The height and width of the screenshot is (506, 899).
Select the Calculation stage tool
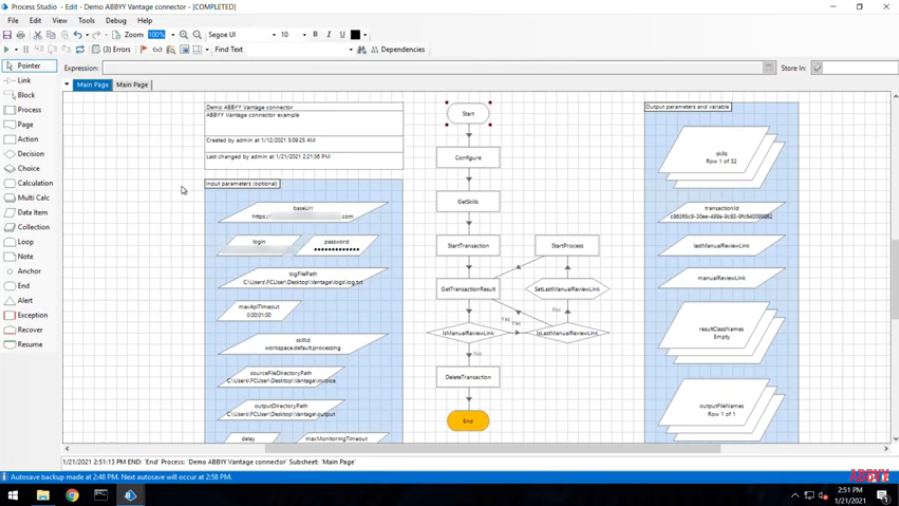point(29,183)
